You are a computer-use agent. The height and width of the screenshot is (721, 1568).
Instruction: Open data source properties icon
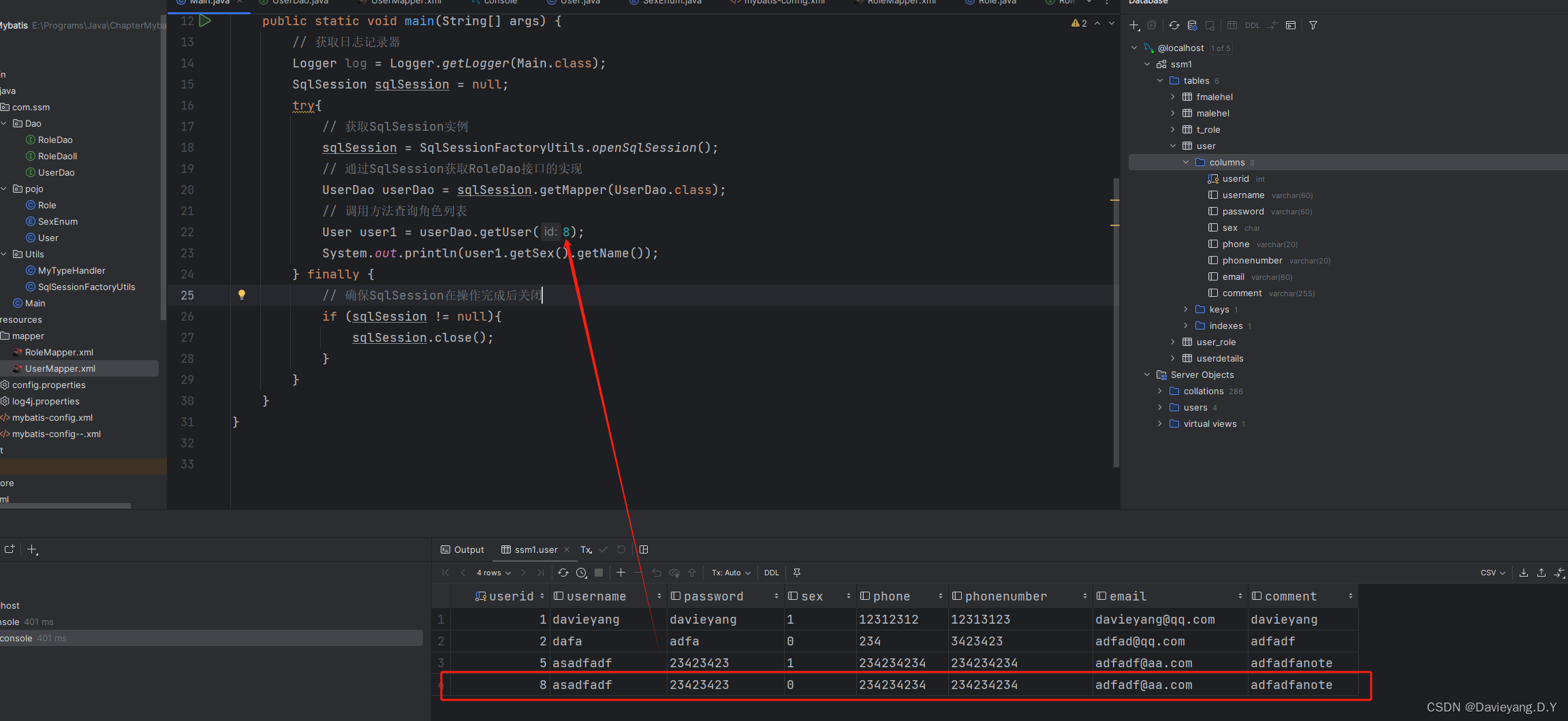pyautogui.click(x=1192, y=25)
